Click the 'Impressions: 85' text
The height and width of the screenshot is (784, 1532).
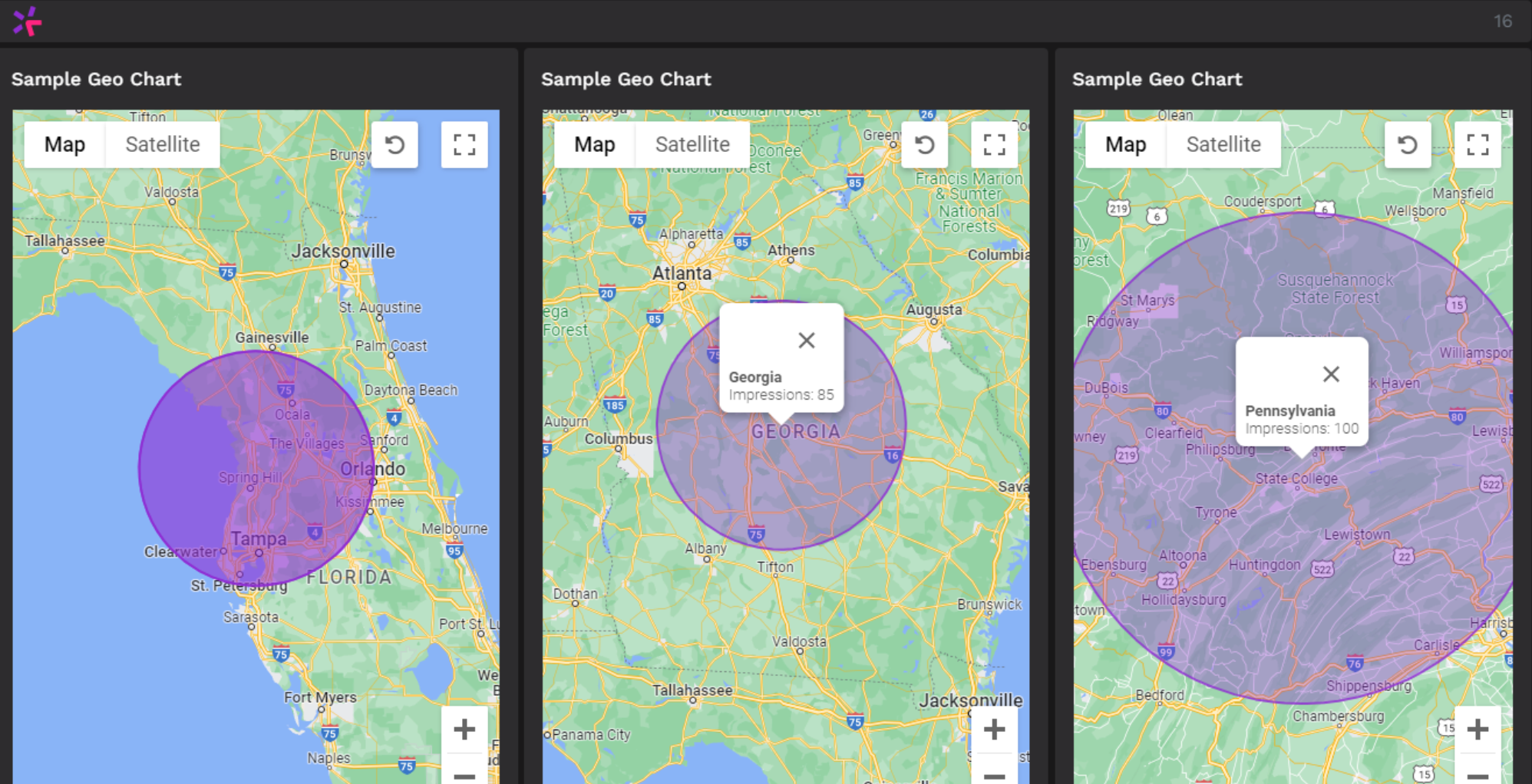781,395
